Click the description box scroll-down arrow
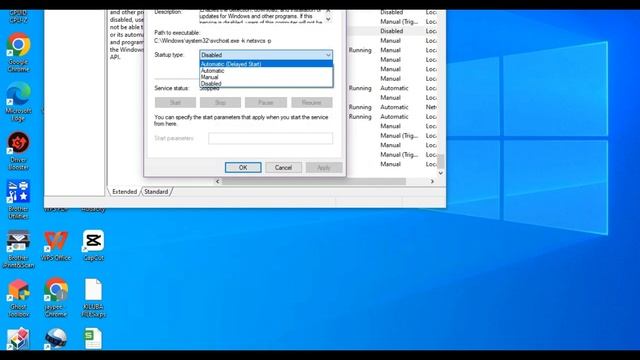 tap(328, 19)
